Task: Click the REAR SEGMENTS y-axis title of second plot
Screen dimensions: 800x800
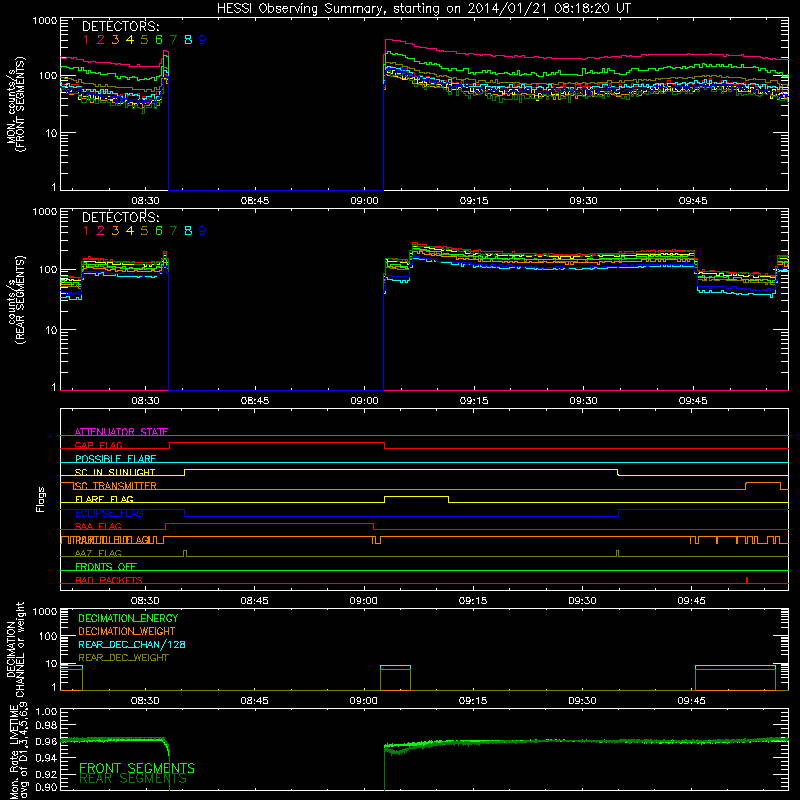Action: (x=20, y=300)
